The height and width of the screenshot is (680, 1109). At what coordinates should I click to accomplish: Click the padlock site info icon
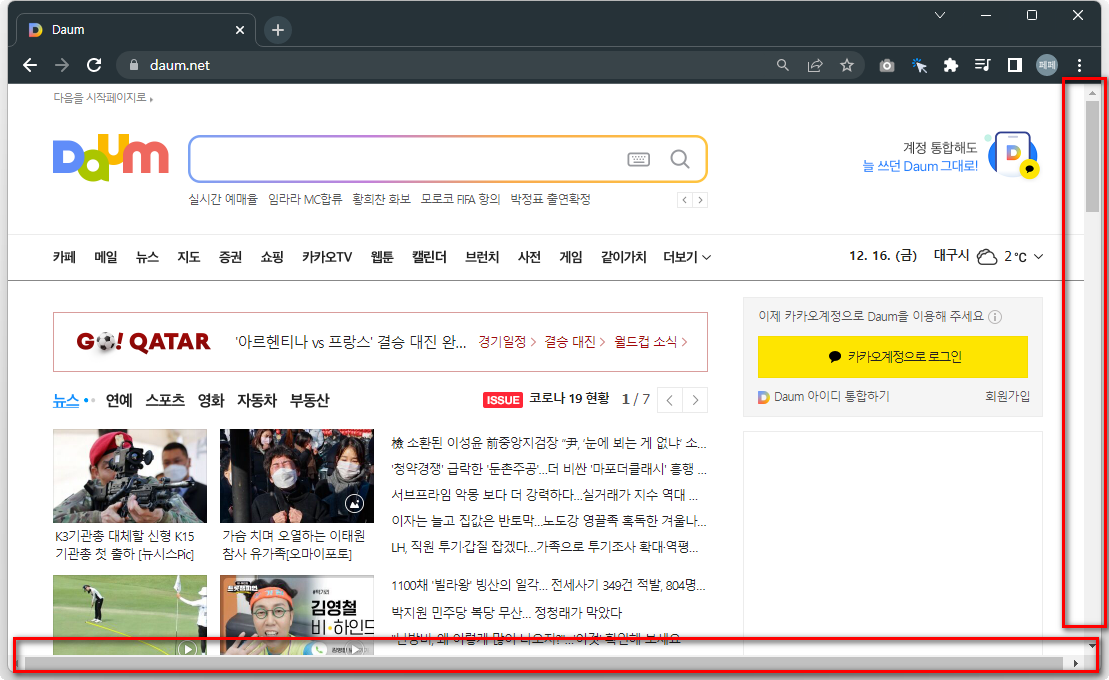[x=134, y=65]
